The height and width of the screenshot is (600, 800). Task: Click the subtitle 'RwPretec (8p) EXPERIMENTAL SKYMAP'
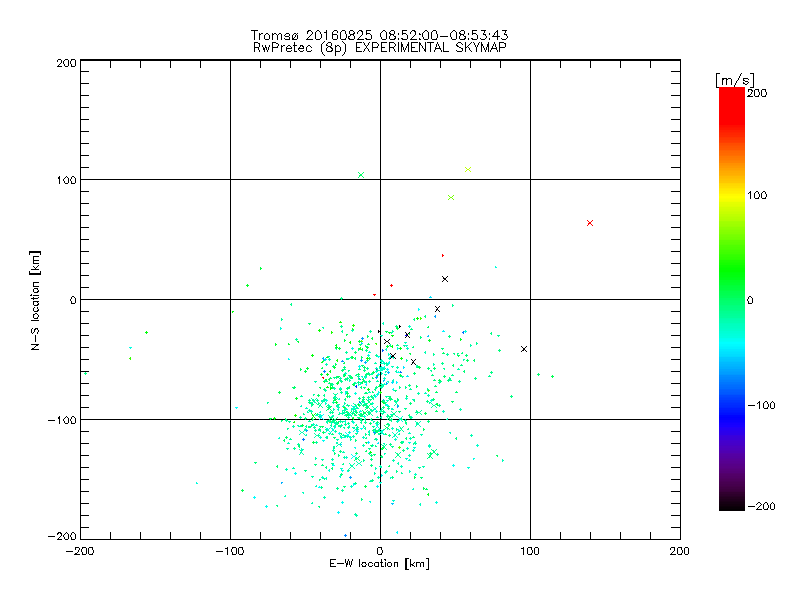click(379, 47)
